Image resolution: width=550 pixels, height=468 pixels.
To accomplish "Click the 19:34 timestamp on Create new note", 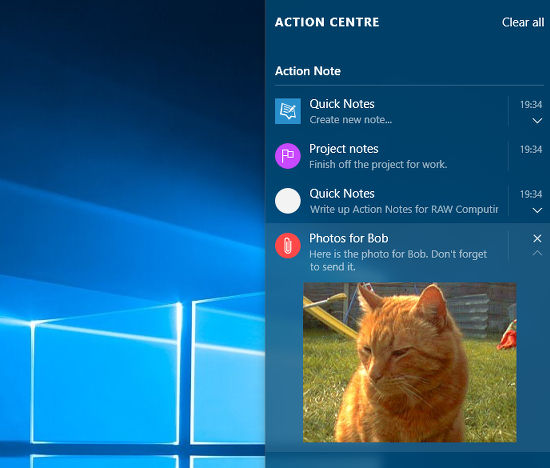I will [531, 105].
